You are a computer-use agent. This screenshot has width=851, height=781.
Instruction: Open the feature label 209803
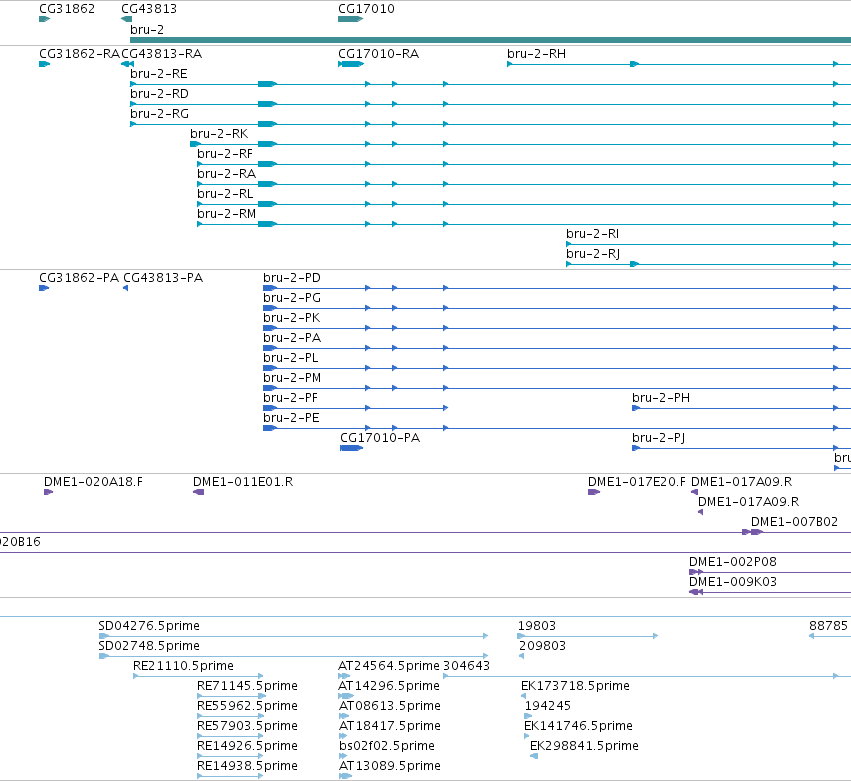(543, 646)
